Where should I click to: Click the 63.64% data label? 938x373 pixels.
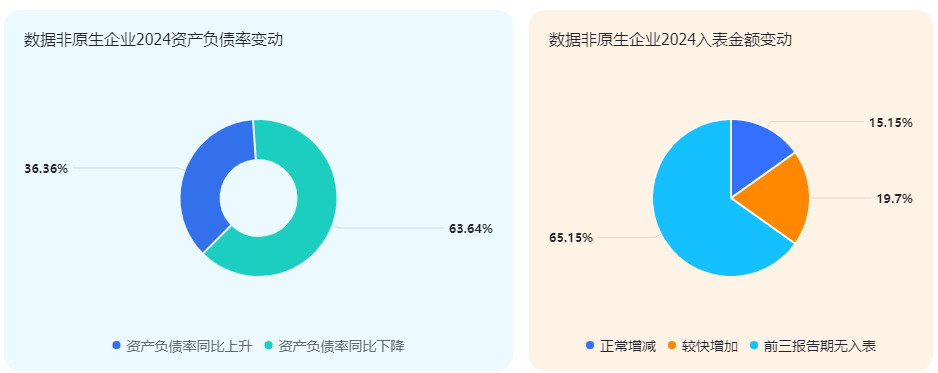(x=471, y=228)
